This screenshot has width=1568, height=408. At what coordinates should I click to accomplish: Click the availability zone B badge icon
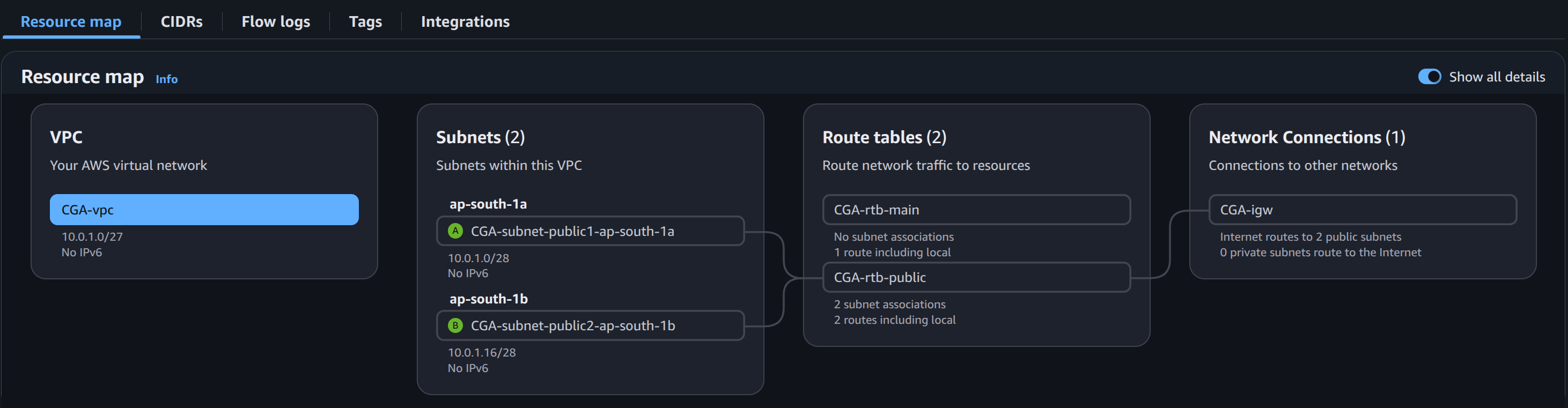click(x=454, y=326)
